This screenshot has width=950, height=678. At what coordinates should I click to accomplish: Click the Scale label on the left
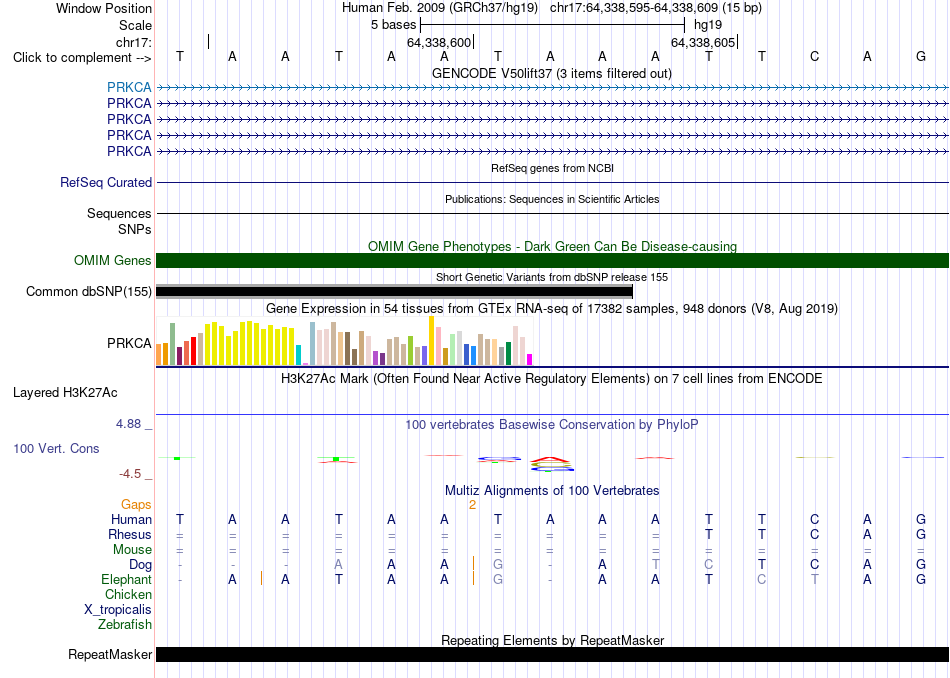pos(135,25)
